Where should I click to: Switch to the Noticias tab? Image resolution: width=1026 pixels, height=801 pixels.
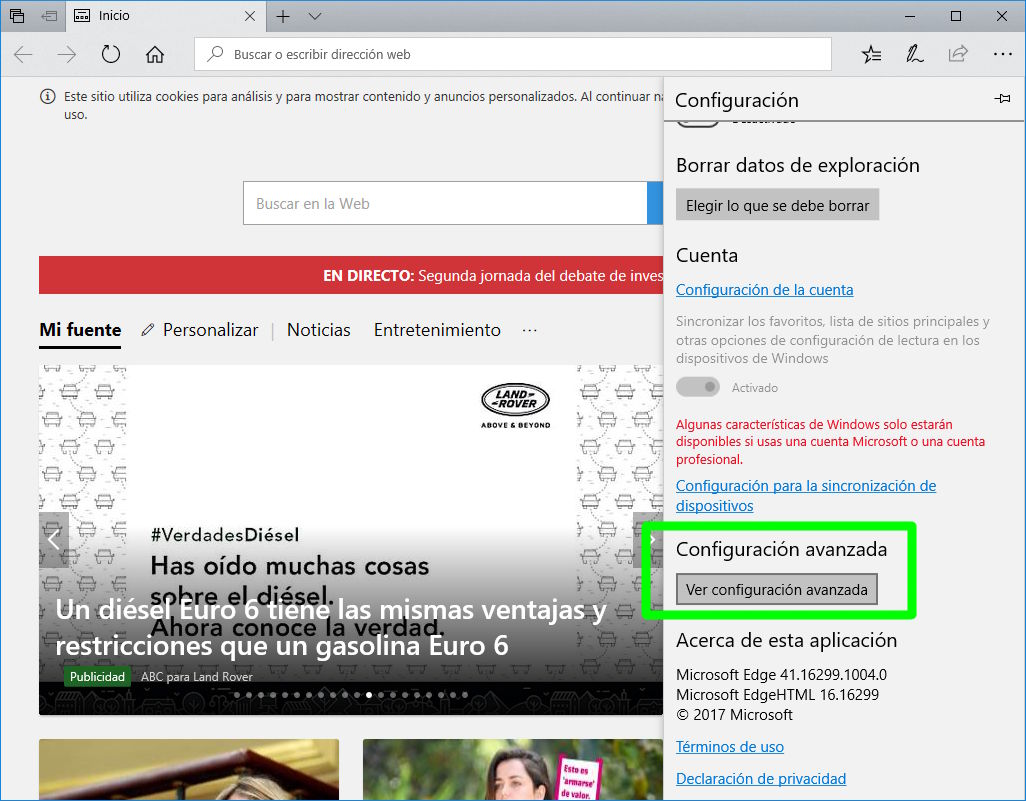[318, 330]
